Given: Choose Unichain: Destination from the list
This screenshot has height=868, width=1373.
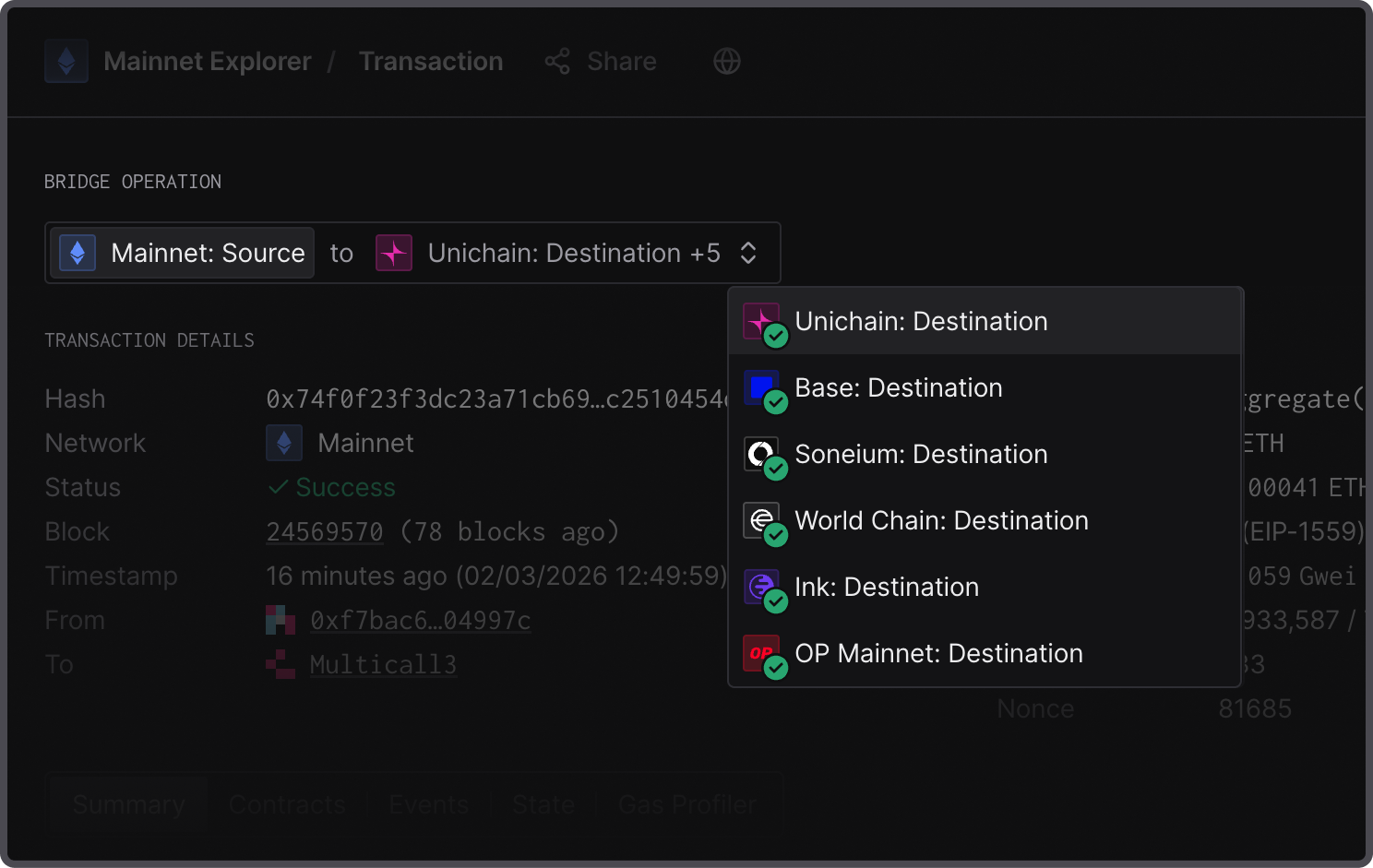Looking at the screenshot, I should click(x=985, y=321).
